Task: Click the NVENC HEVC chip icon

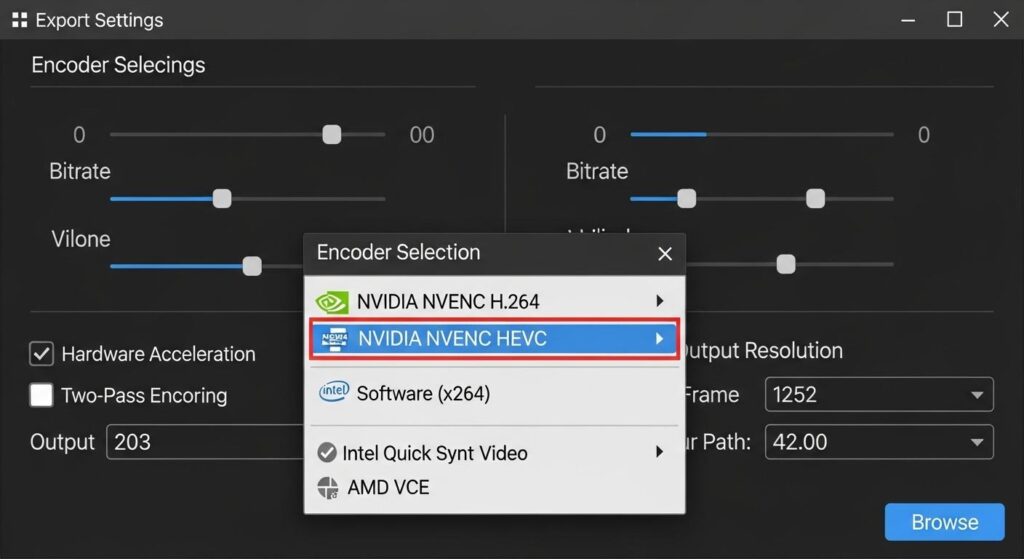Action: (332, 339)
